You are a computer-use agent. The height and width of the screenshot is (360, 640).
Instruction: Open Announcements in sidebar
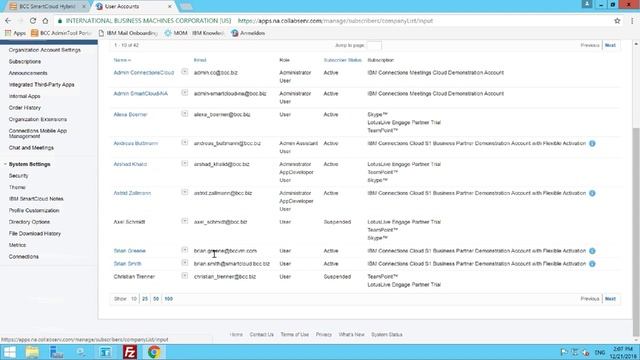click(x=28, y=73)
